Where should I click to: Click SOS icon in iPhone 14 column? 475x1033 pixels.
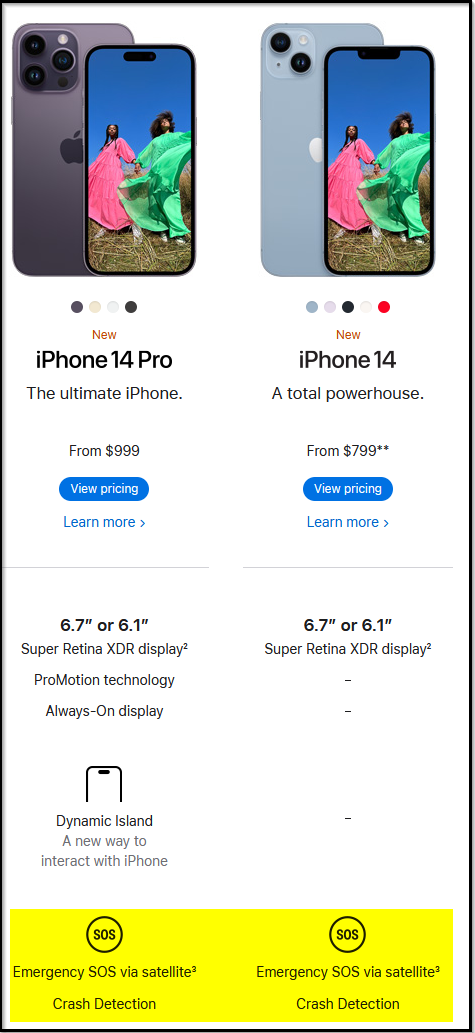(348, 935)
